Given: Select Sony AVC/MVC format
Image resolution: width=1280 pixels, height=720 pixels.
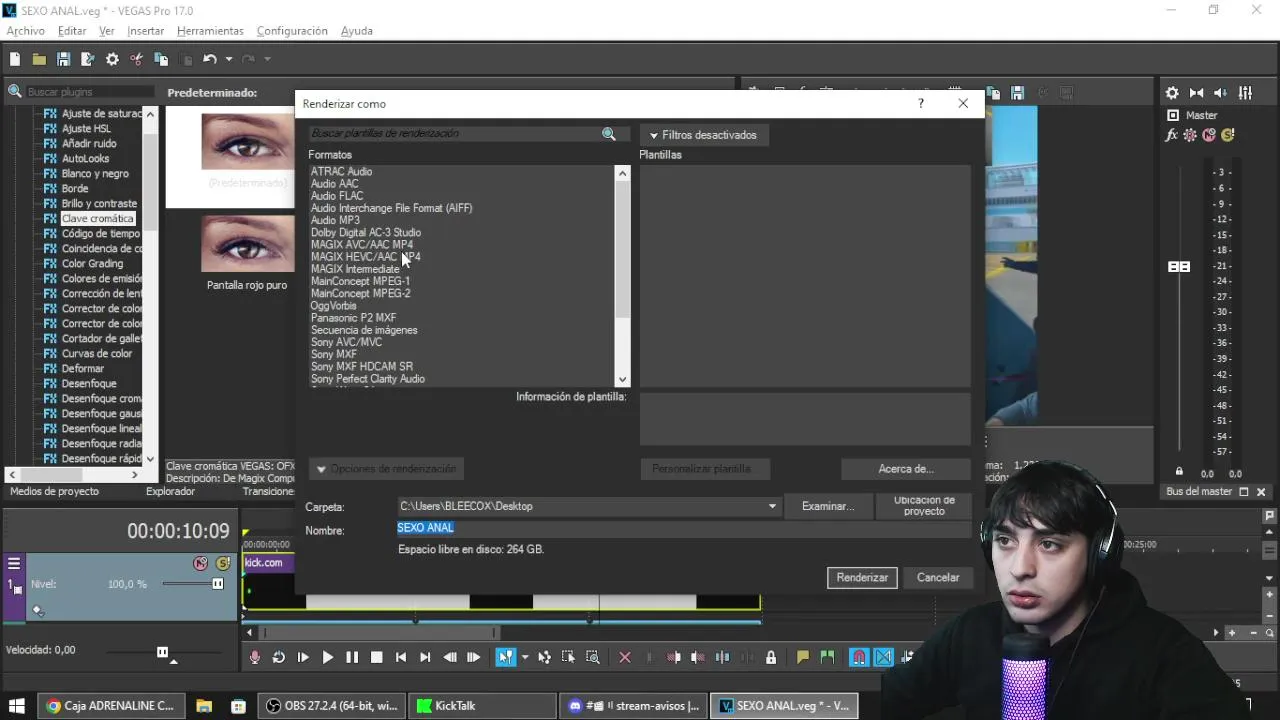Looking at the screenshot, I should tap(346, 343).
